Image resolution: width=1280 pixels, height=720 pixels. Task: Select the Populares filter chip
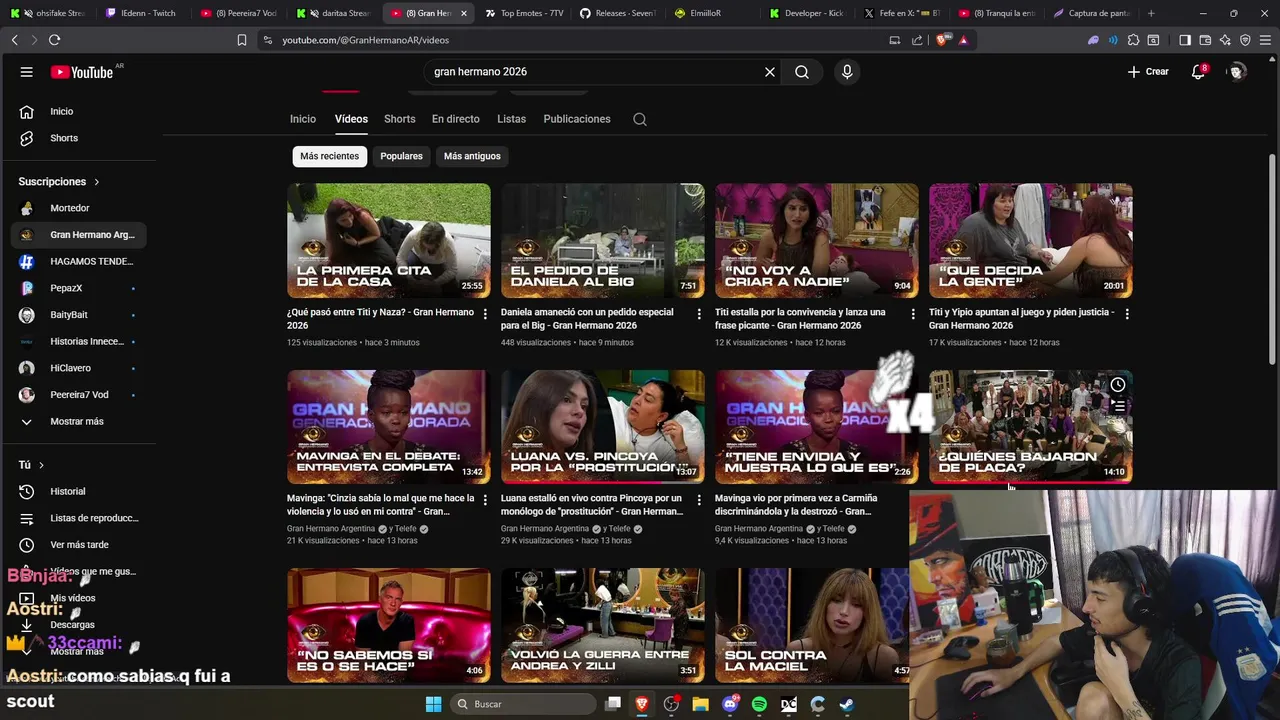coord(401,156)
